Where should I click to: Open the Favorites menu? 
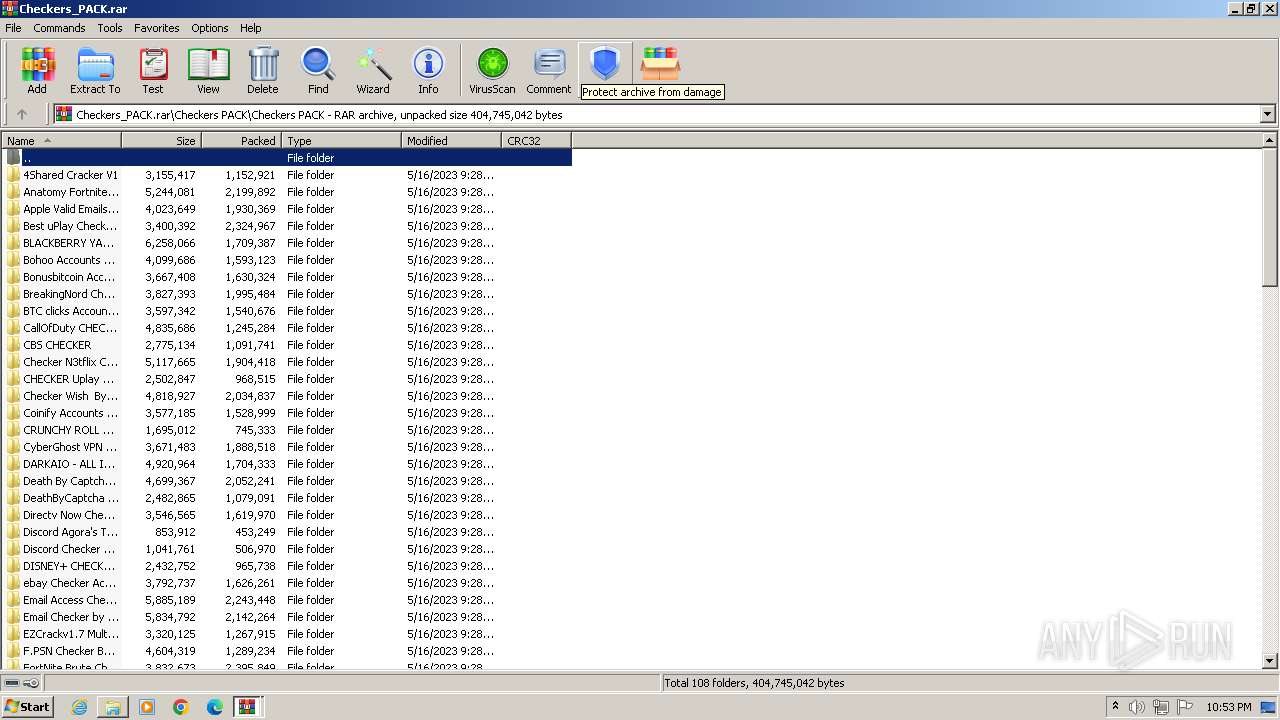click(x=157, y=28)
